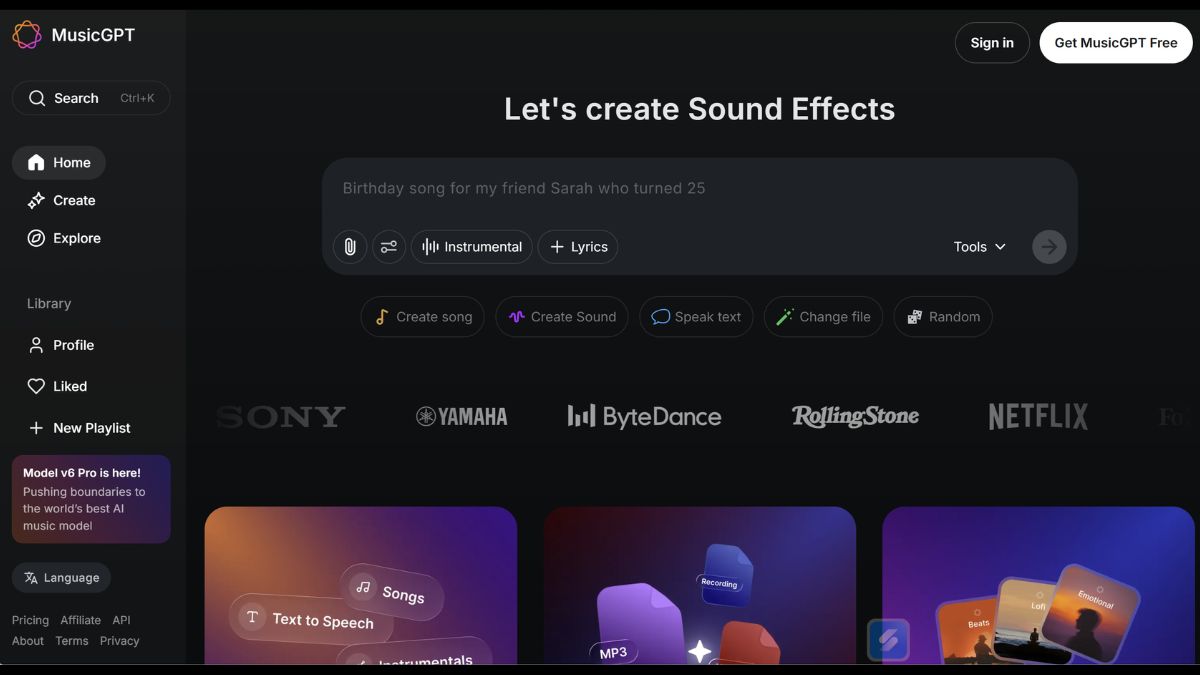The image size is (1200, 675).
Task: Click the Sign in button
Action: pos(992,43)
